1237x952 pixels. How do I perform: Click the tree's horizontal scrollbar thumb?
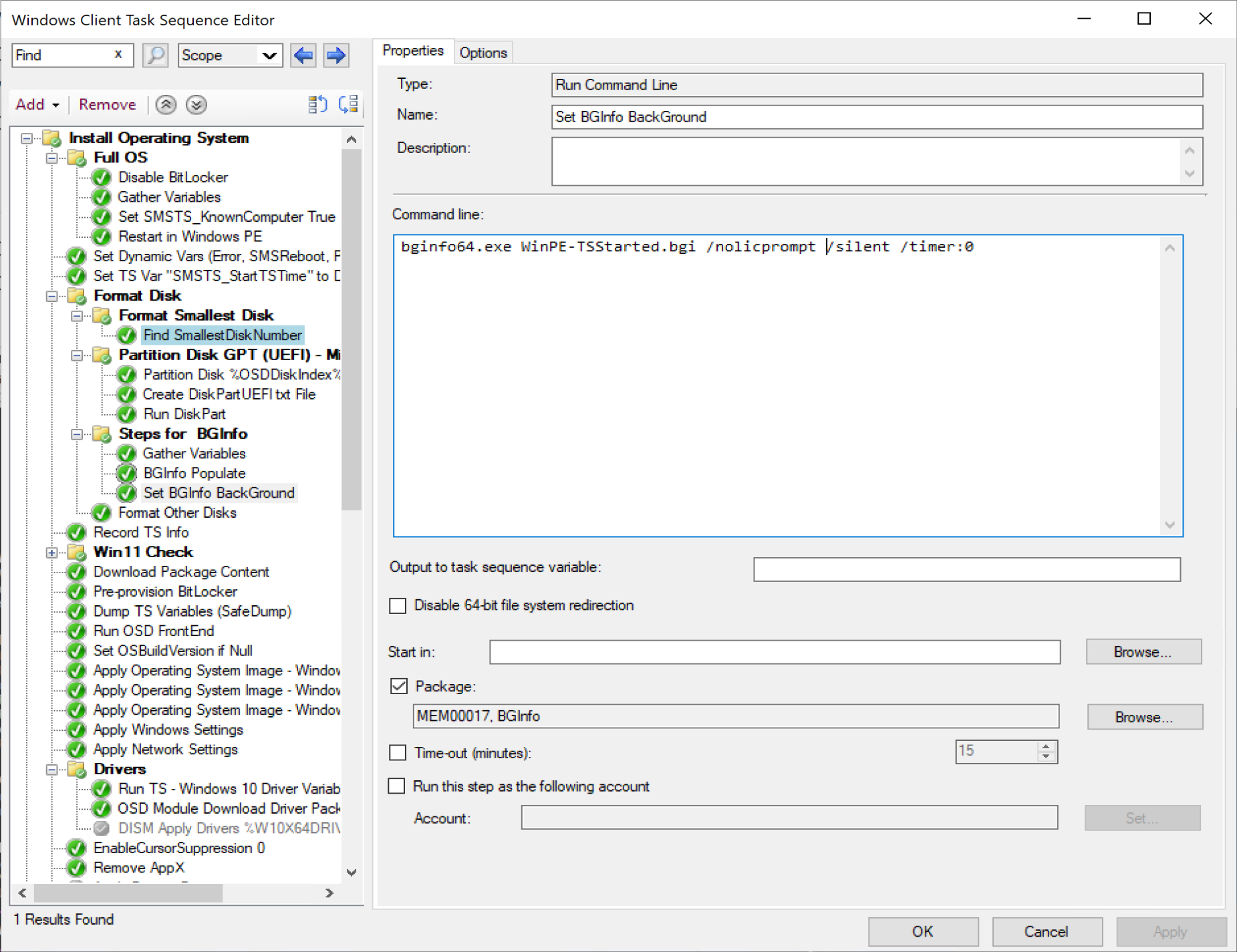pos(128,893)
